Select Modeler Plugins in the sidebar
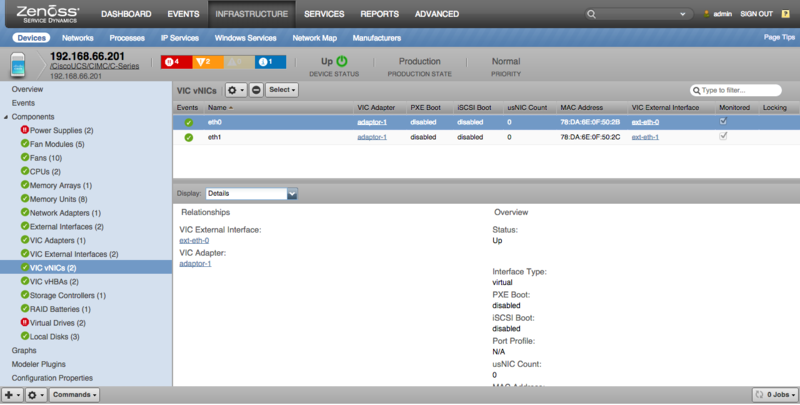The width and height of the screenshot is (800, 405). [x=39, y=364]
